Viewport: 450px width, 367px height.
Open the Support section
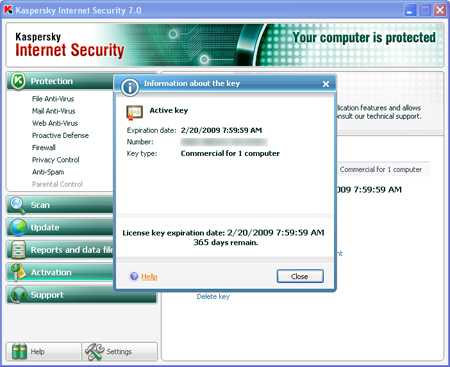pyautogui.click(x=82, y=295)
